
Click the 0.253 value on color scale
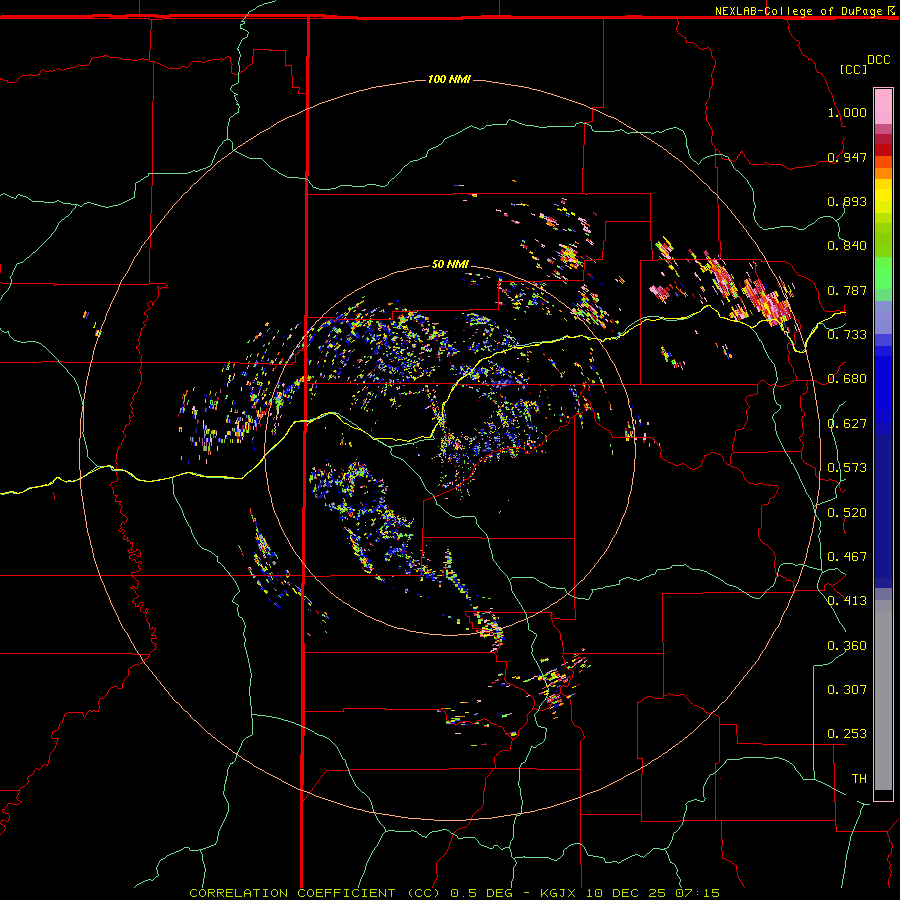click(x=847, y=734)
